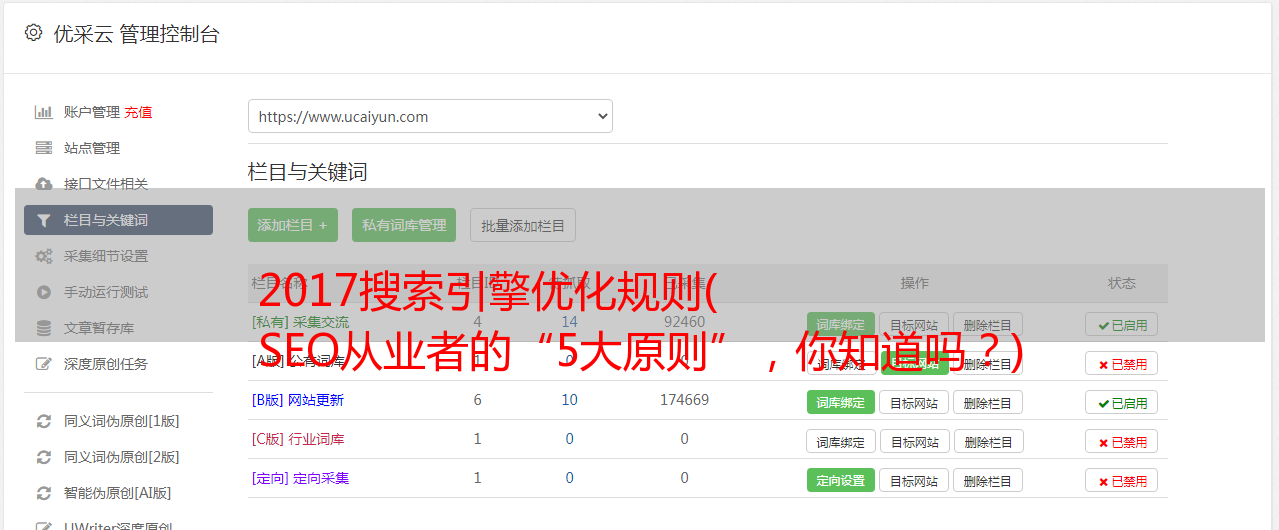Click the bar chart icon for 账户管理
Screen dimensions: 1279x530
[x=44, y=112]
